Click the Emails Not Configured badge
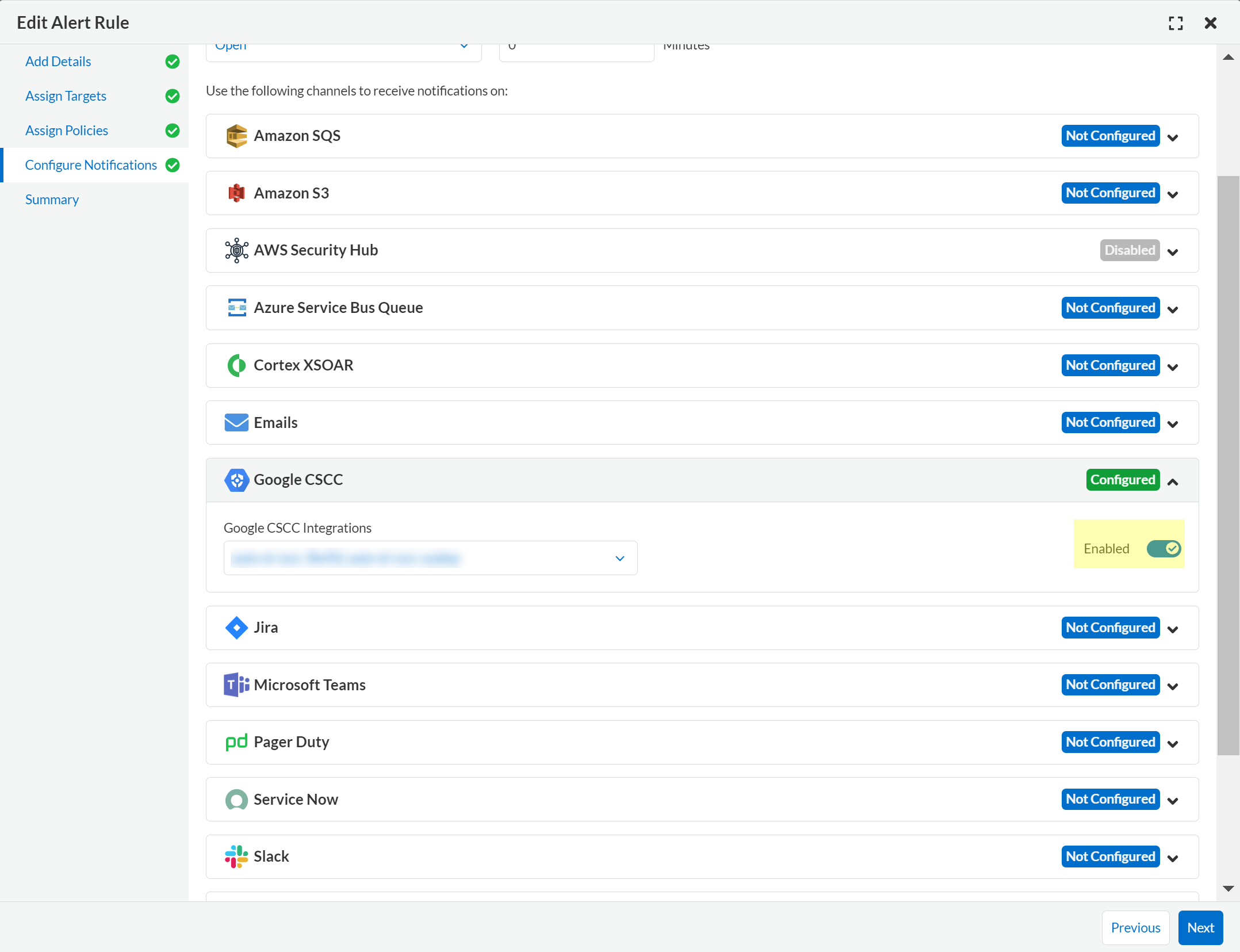 click(x=1111, y=422)
